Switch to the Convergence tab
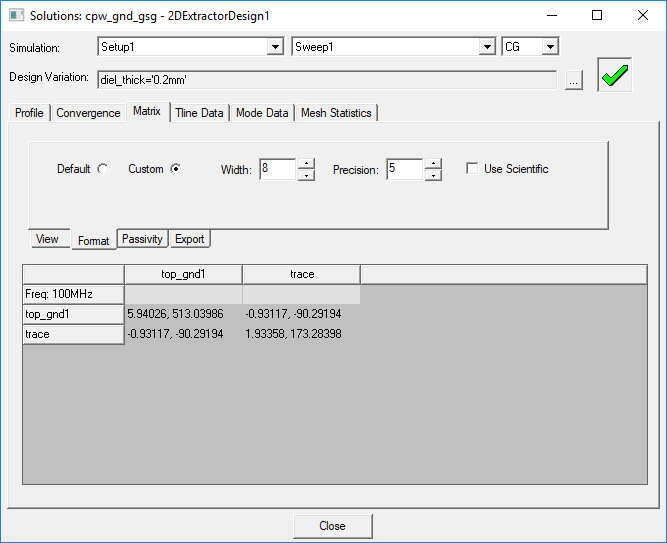The height and width of the screenshot is (543, 667). 88,113
